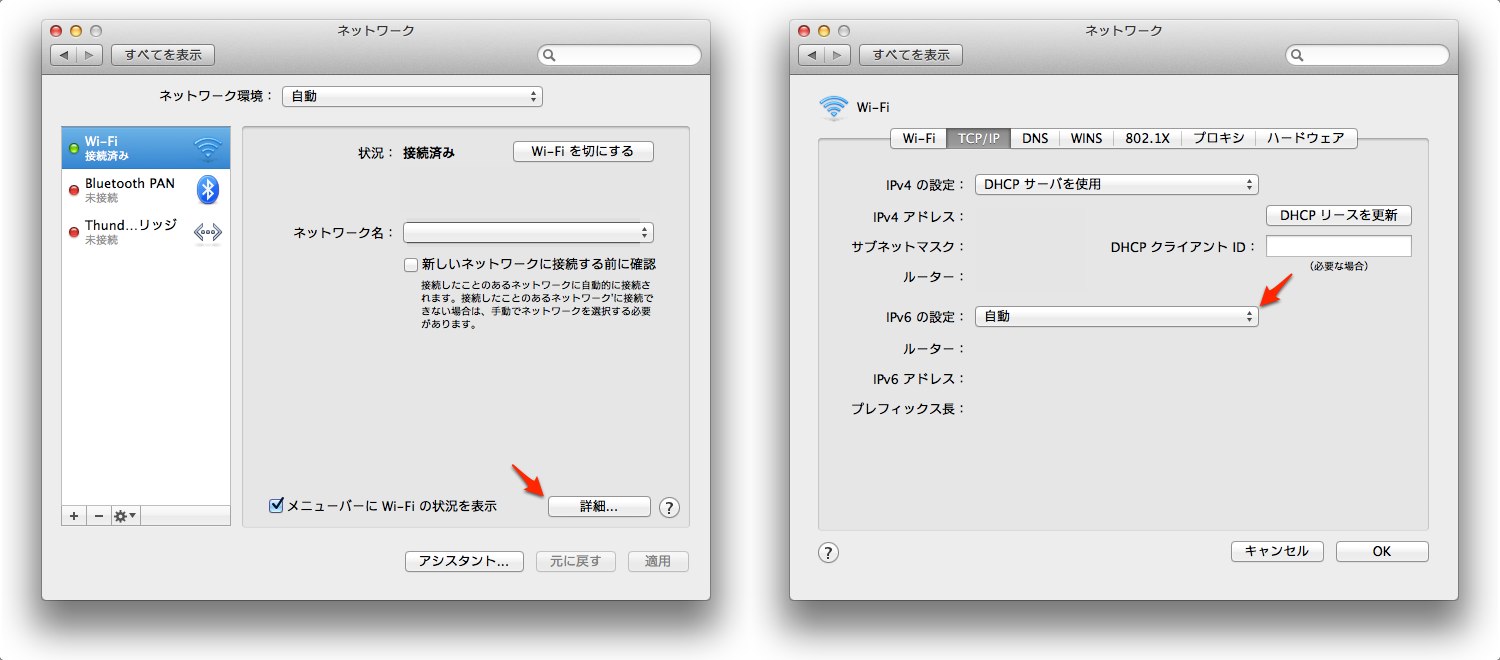Open the ネットワーク名 dropdown
This screenshot has width=1500, height=660.
[x=528, y=233]
